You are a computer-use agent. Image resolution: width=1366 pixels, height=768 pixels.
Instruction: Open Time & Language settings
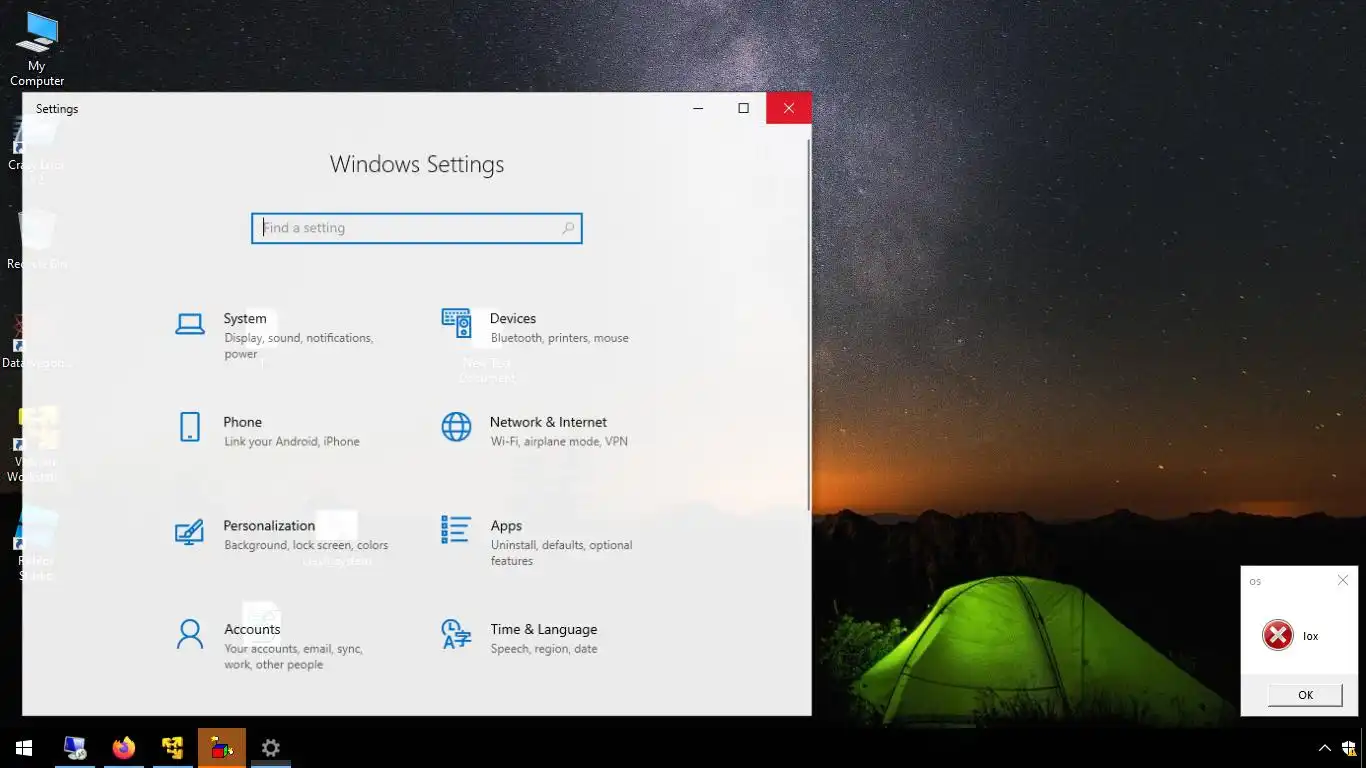pos(547,638)
